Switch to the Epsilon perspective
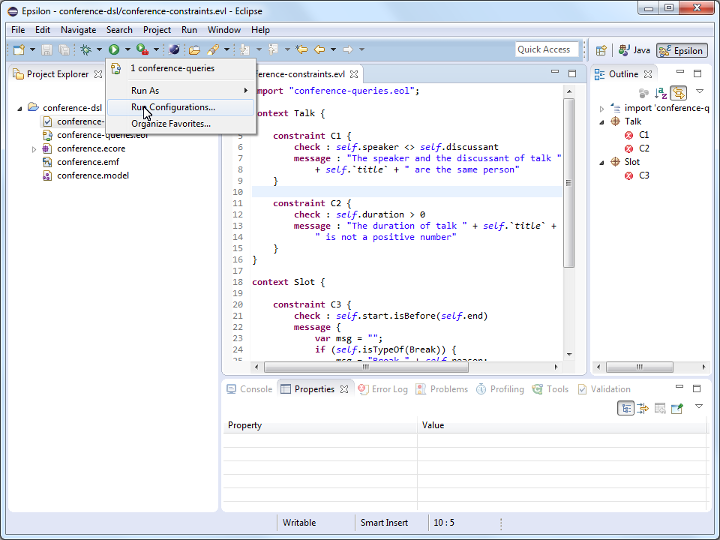This screenshot has height=540, width=720. (x=682, y=50)
